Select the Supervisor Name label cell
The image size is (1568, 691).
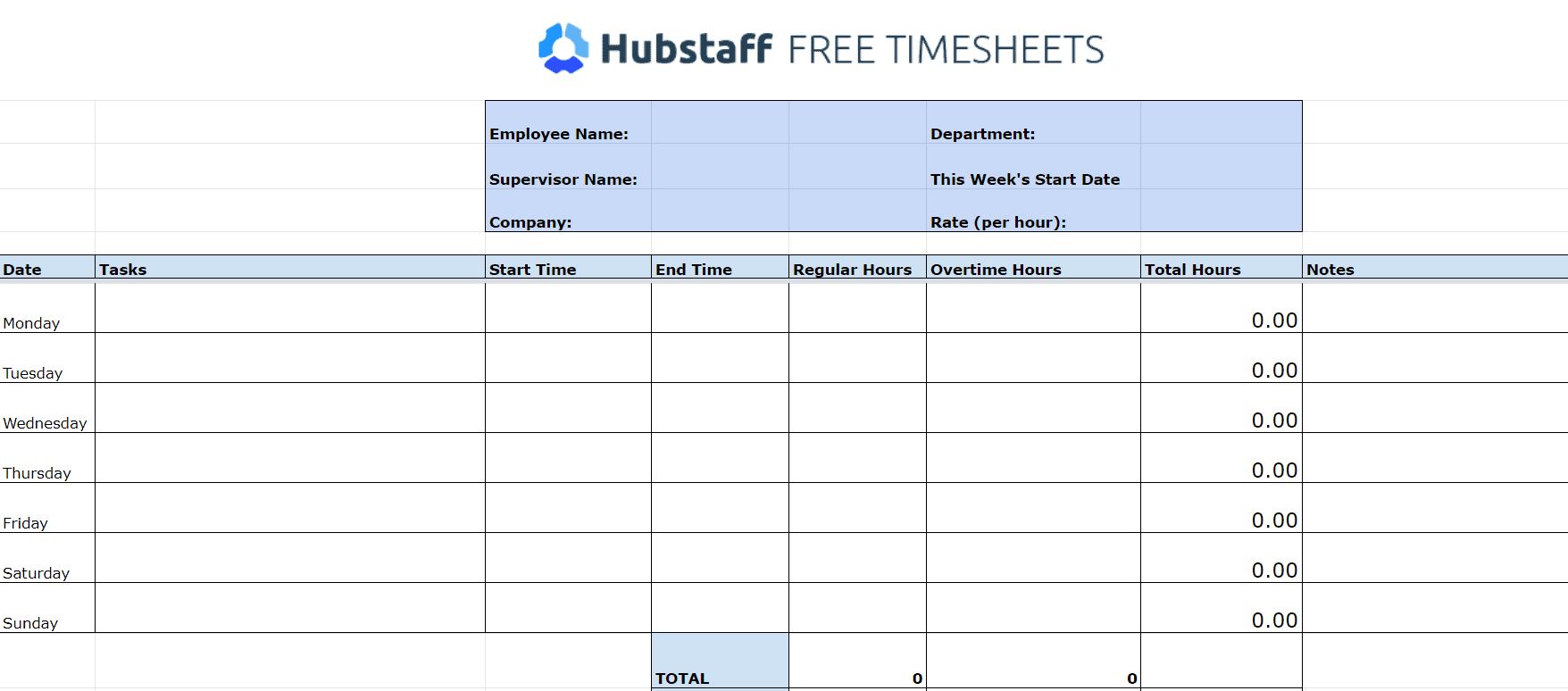568,166
